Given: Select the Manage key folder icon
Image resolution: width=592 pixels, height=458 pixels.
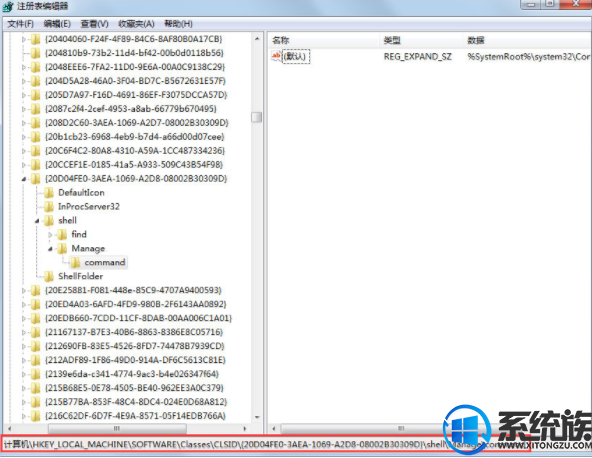Looking at the screenshot, I should pos(62,248).
